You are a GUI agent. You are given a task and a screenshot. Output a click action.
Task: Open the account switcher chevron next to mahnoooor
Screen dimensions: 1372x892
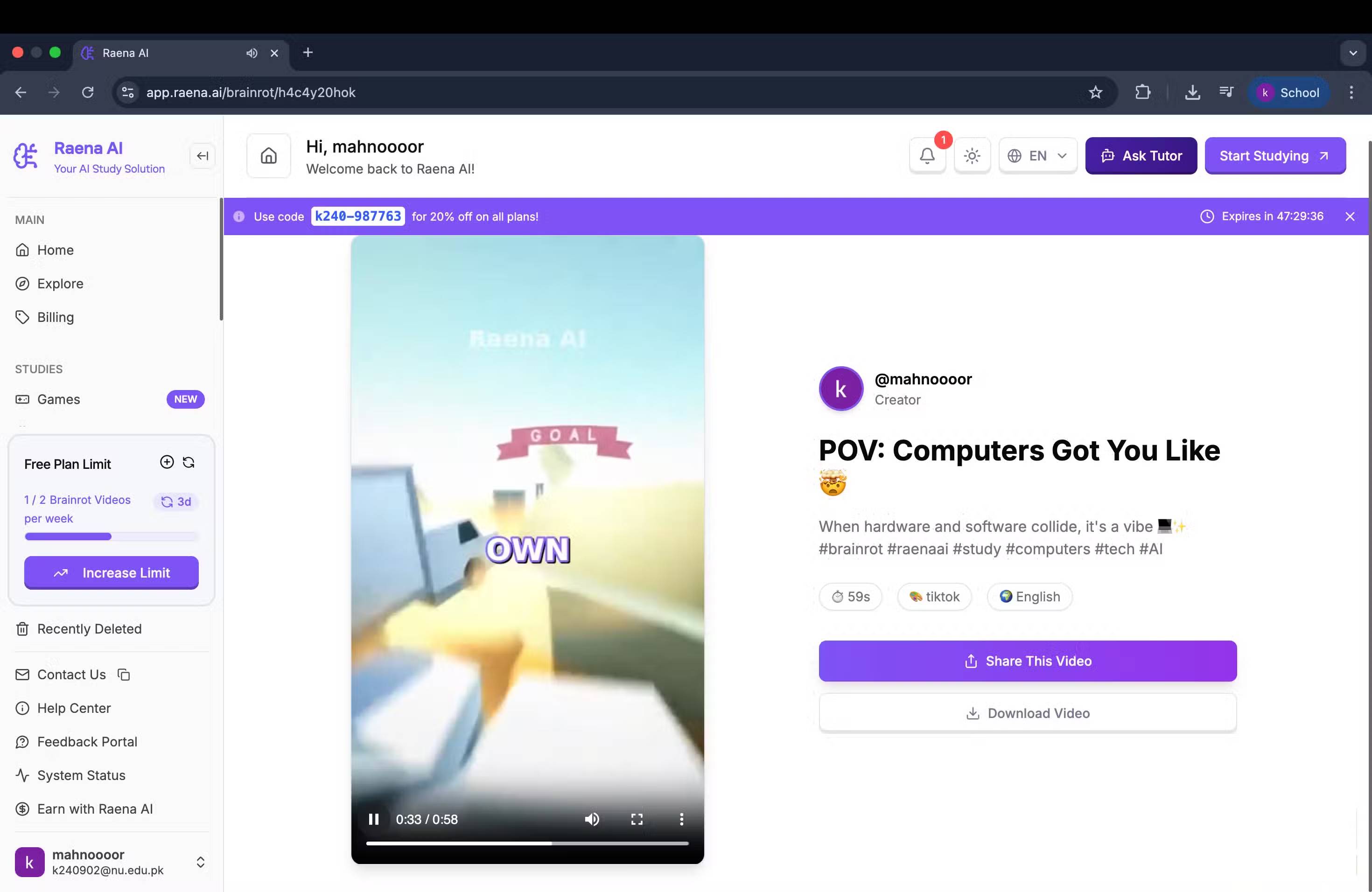coord(201,862)
